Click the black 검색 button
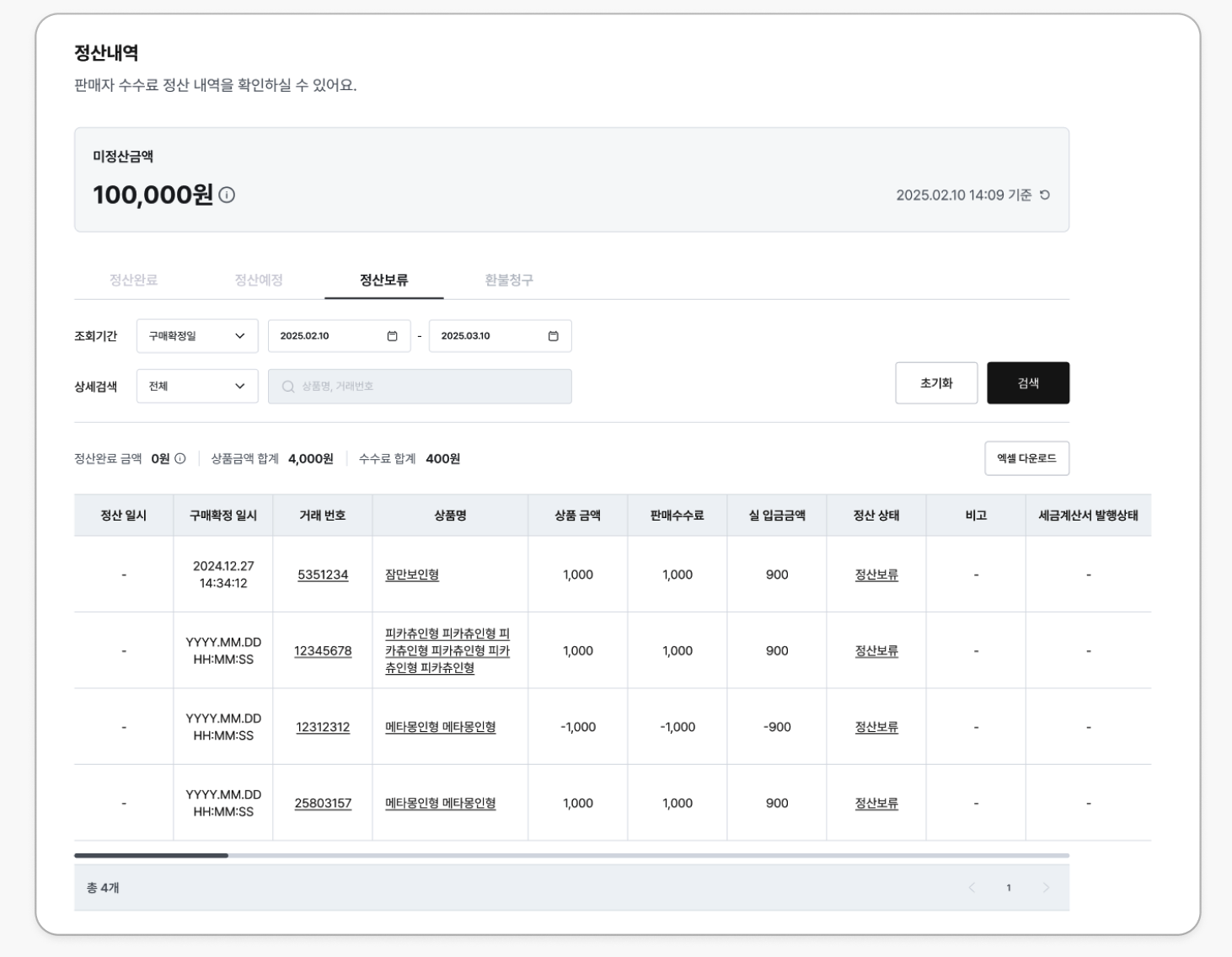Image resolution: width=1232 pixels, height=957 pixels. (x=1028, y=383)
